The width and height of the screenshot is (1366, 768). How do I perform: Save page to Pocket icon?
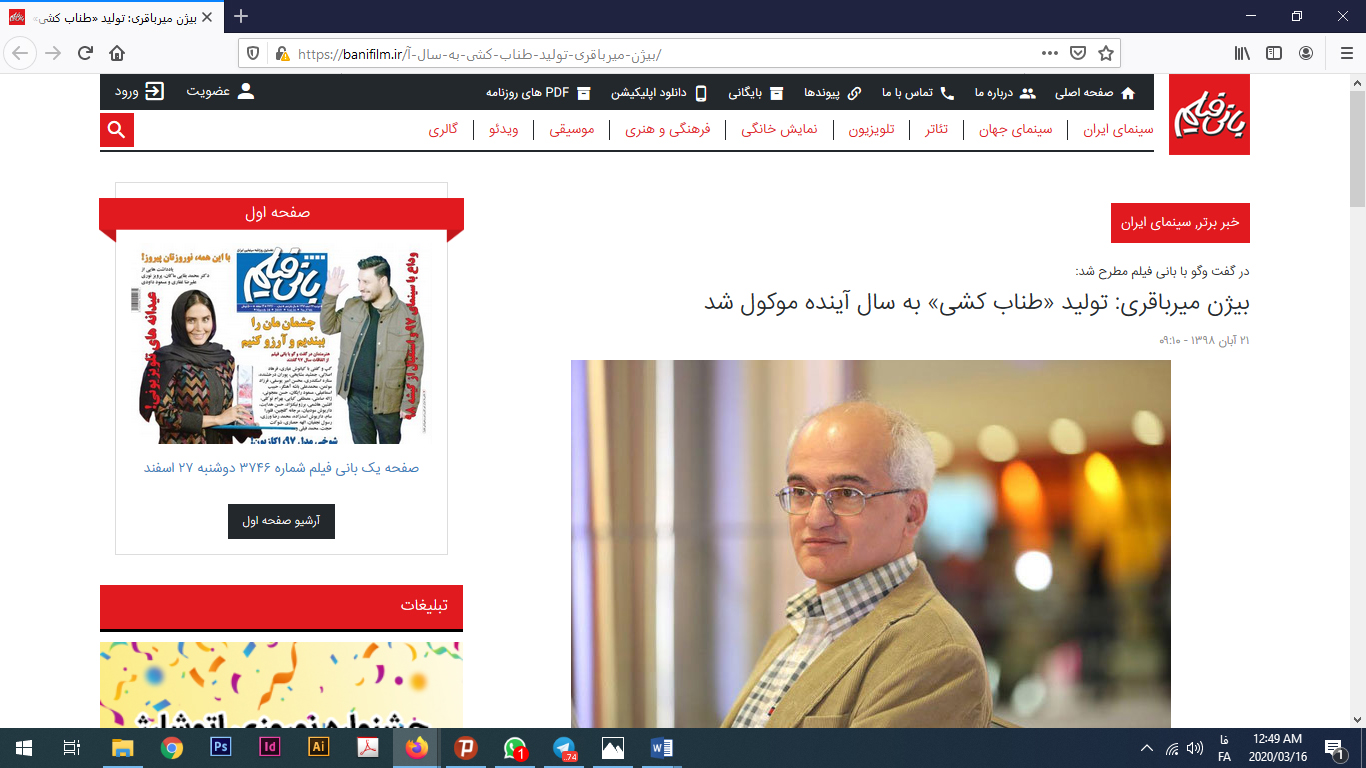(1078, 53)
